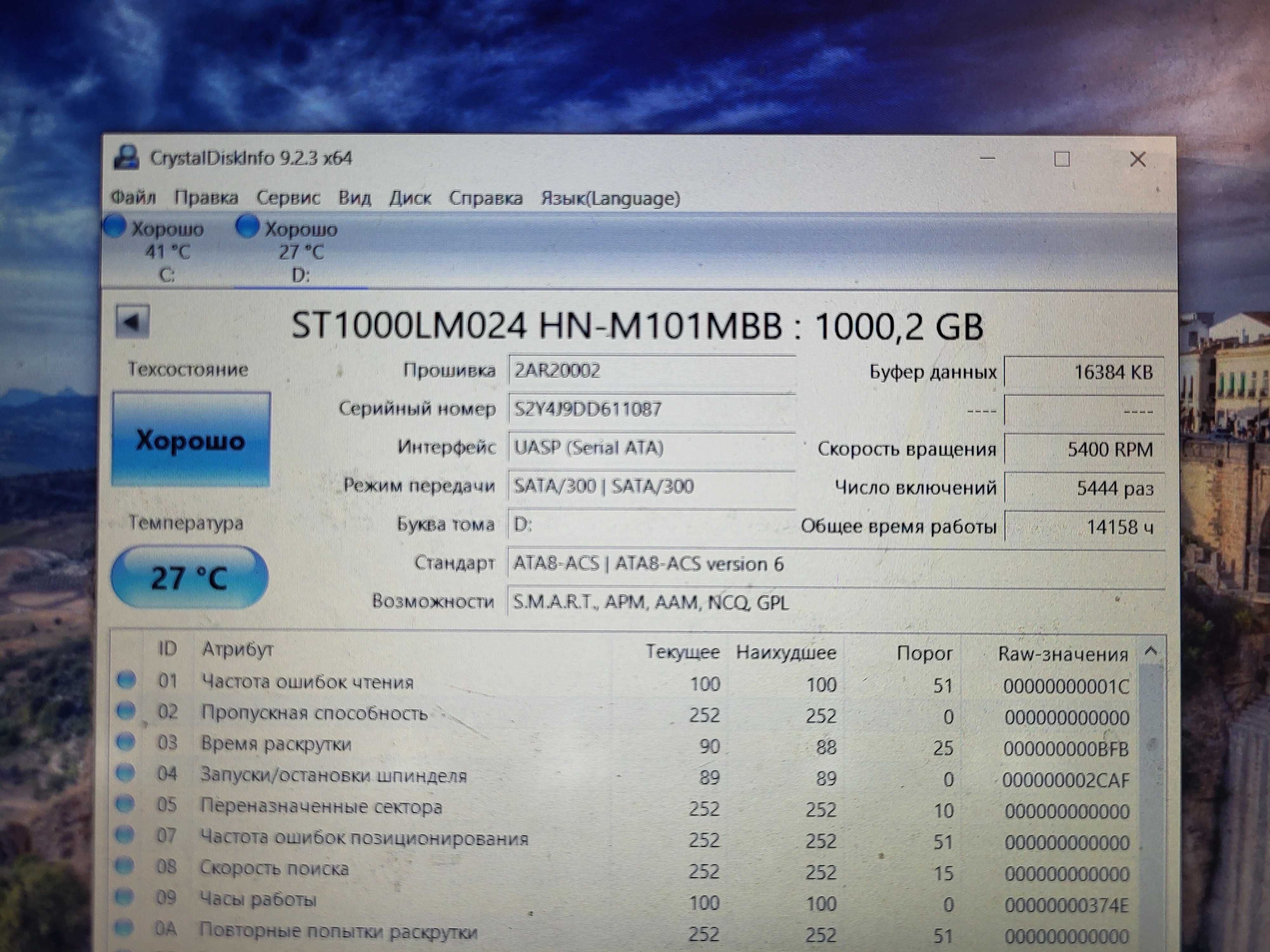Open the Вид menu
Image resolution: width=1270 pixels, height=952 pixels.
coord(354,198)
